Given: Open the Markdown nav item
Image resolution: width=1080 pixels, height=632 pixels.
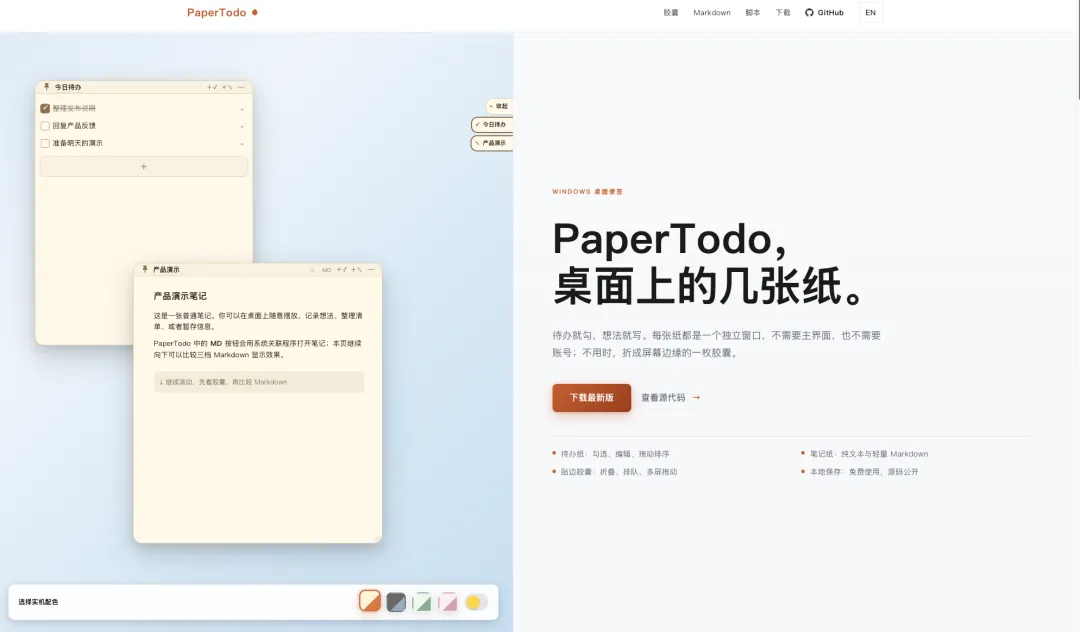Looking at the screenshot, I should 712,12.
